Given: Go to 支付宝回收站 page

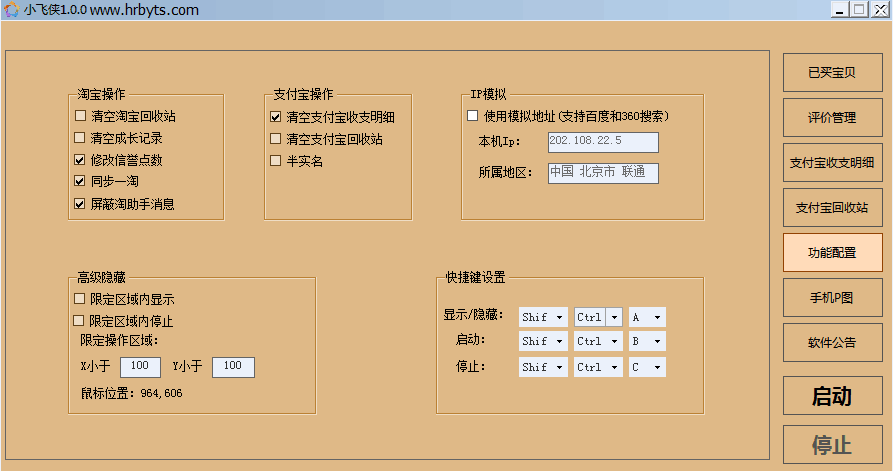Looking at the screenshot, I should pyautogui.click(x=832, y=208).
